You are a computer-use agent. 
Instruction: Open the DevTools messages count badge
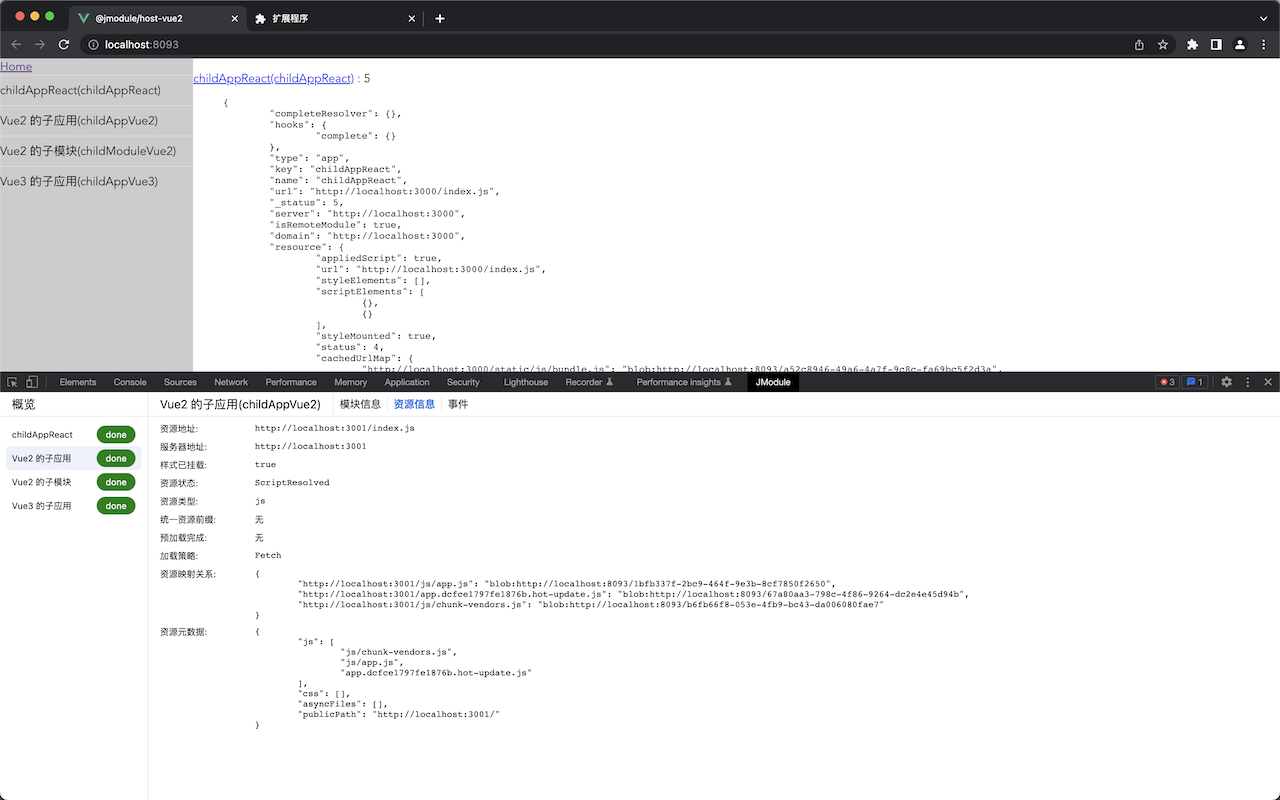1195,382
